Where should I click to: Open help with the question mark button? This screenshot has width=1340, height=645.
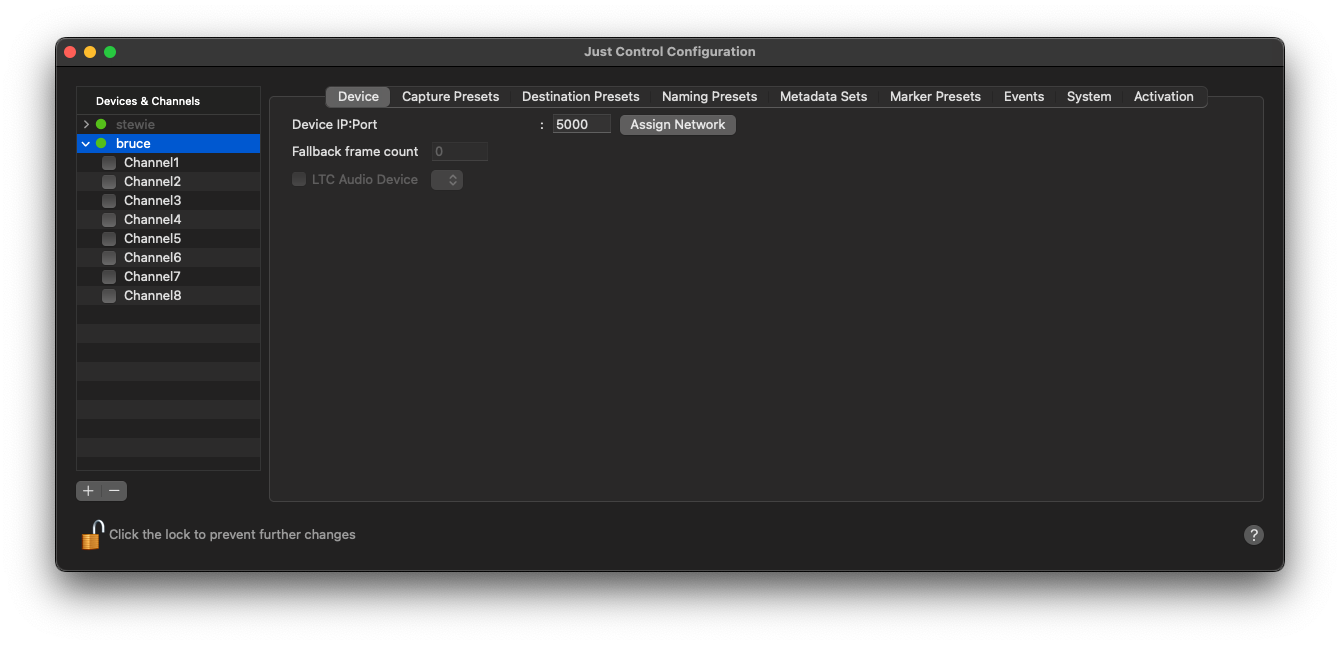click(1253, 535)
